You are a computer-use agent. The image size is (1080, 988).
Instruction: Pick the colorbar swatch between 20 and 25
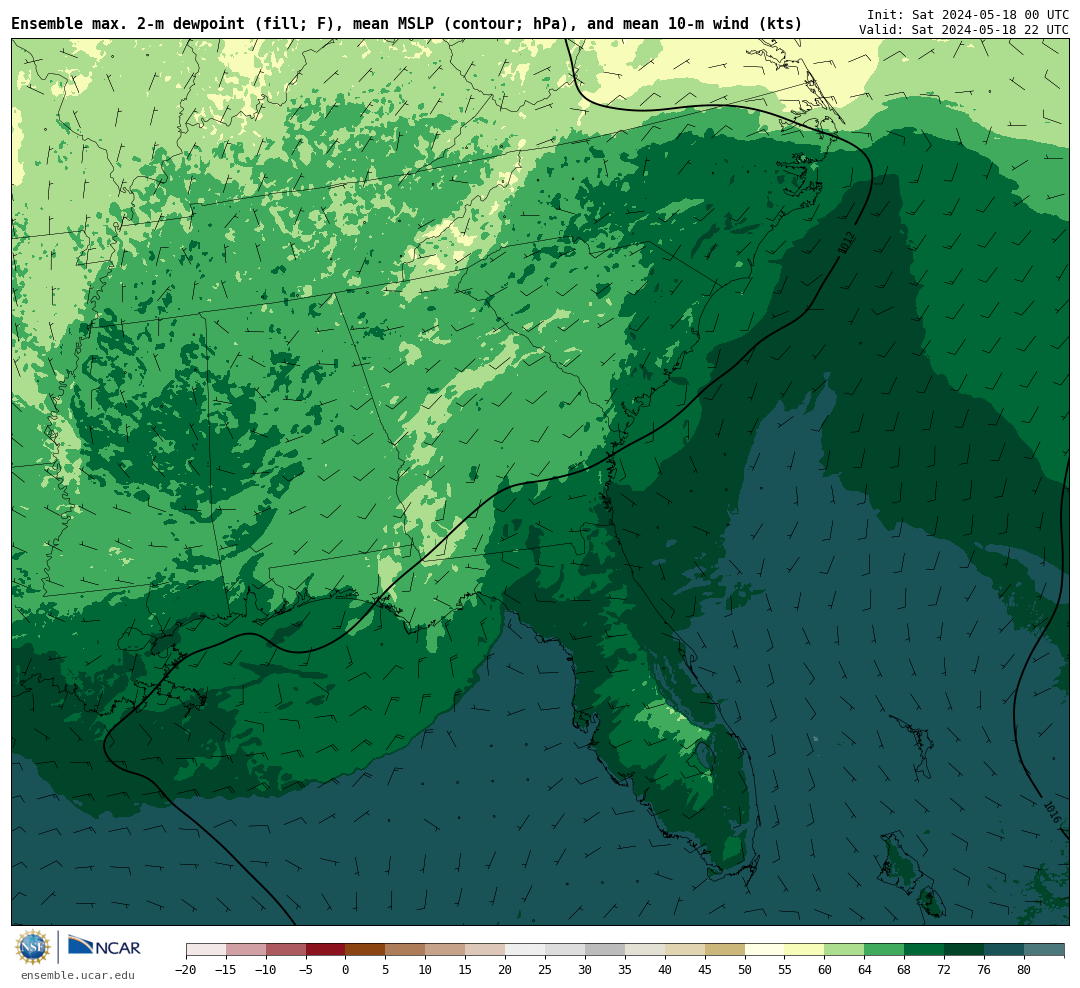(526, 950)
